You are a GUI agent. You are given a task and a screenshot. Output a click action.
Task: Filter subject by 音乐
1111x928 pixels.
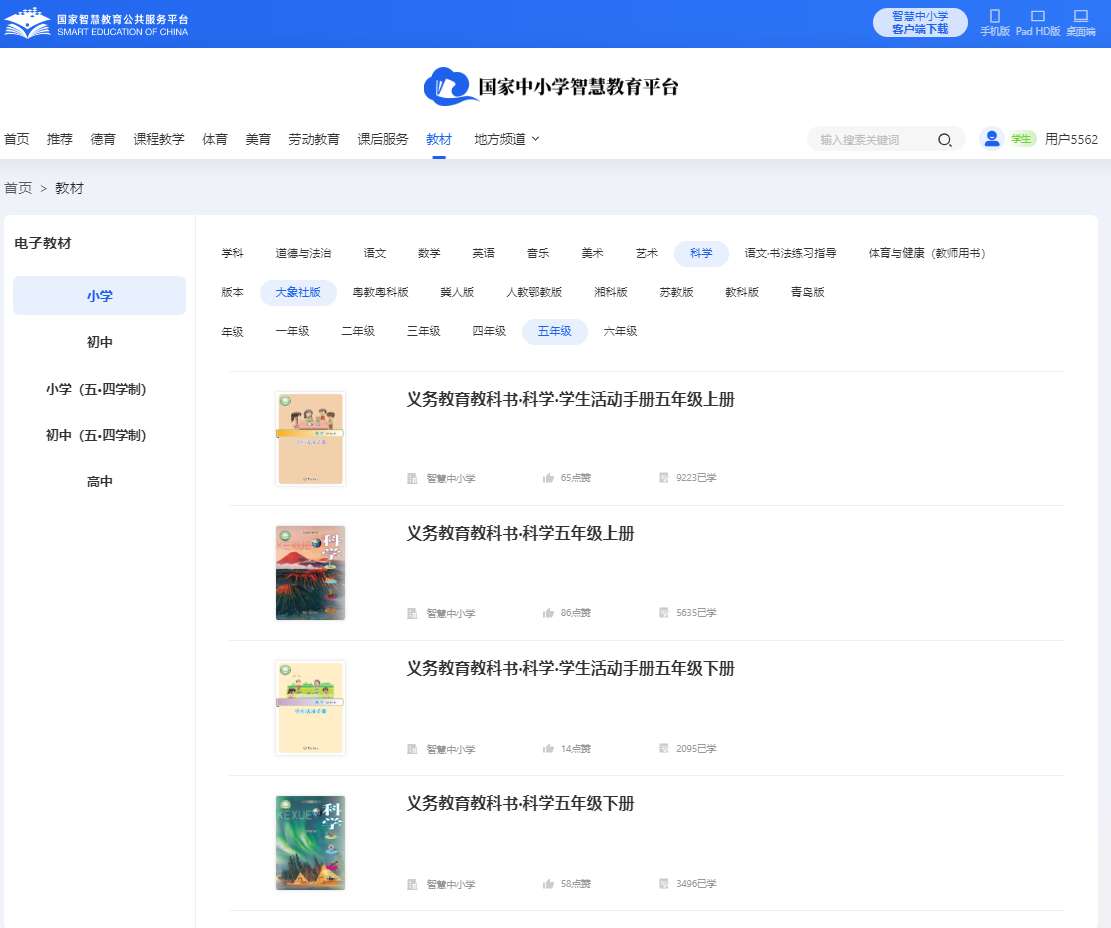click(538, 253)
